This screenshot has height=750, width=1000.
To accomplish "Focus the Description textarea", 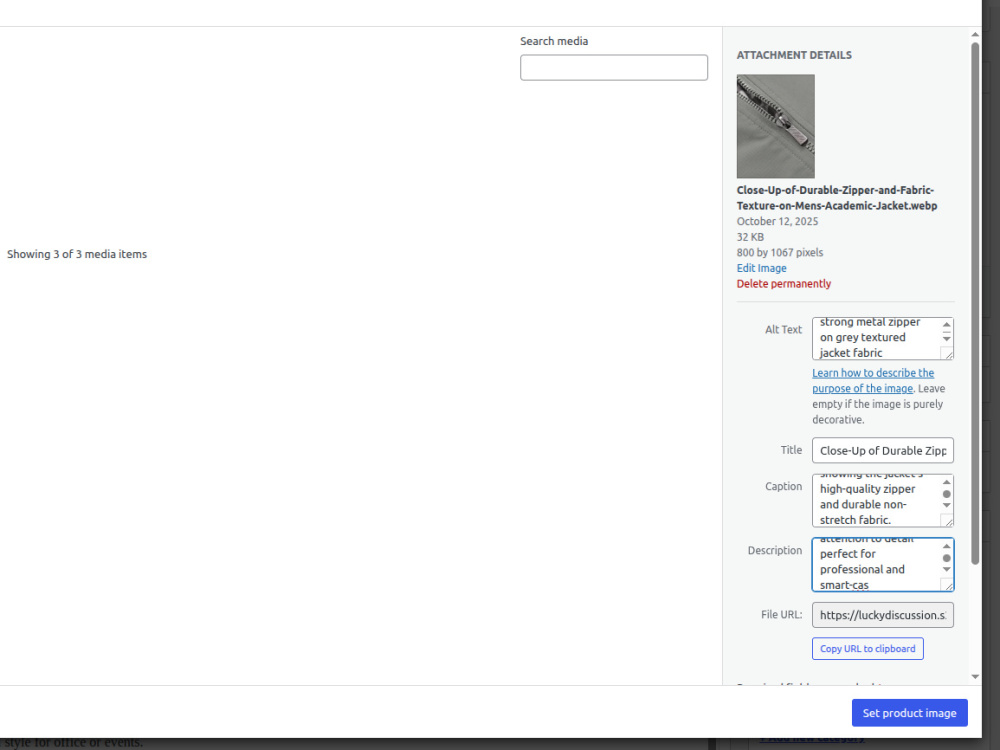I will [x=883, y=565].
